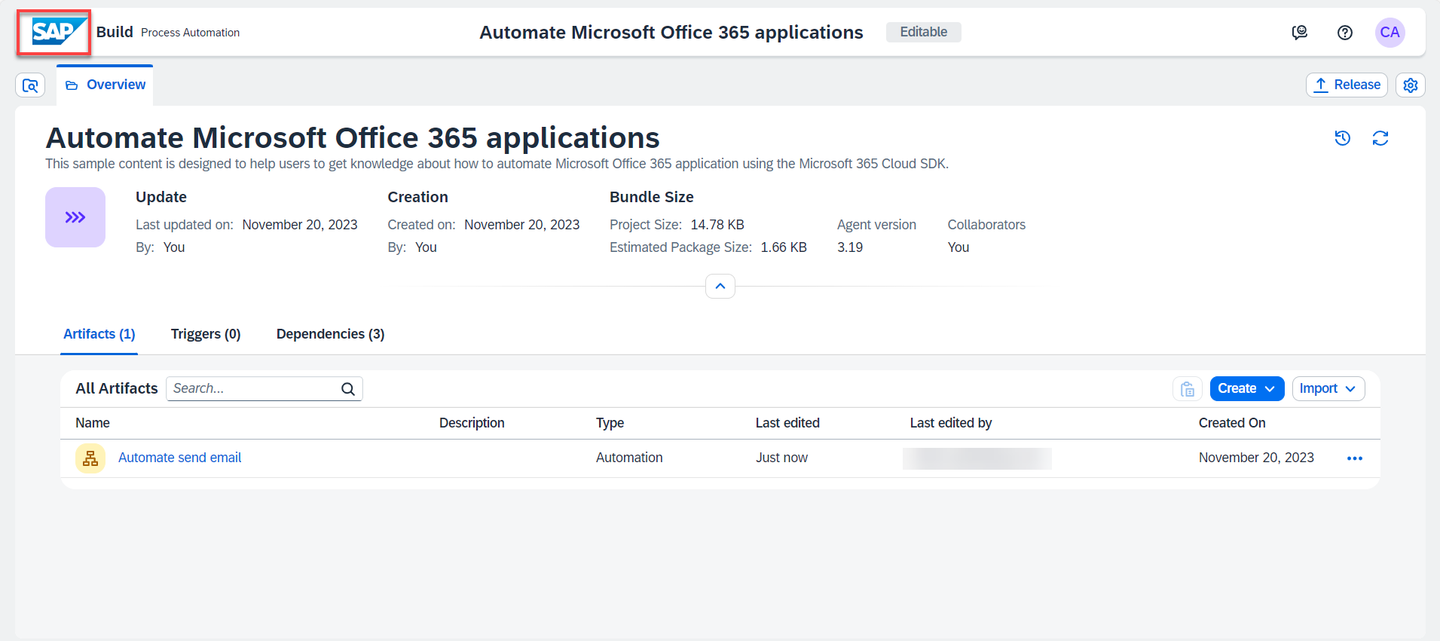Screen dimensions: 1440x641
Task: Collapse the project header with chevron
Action: pos(720,286)
